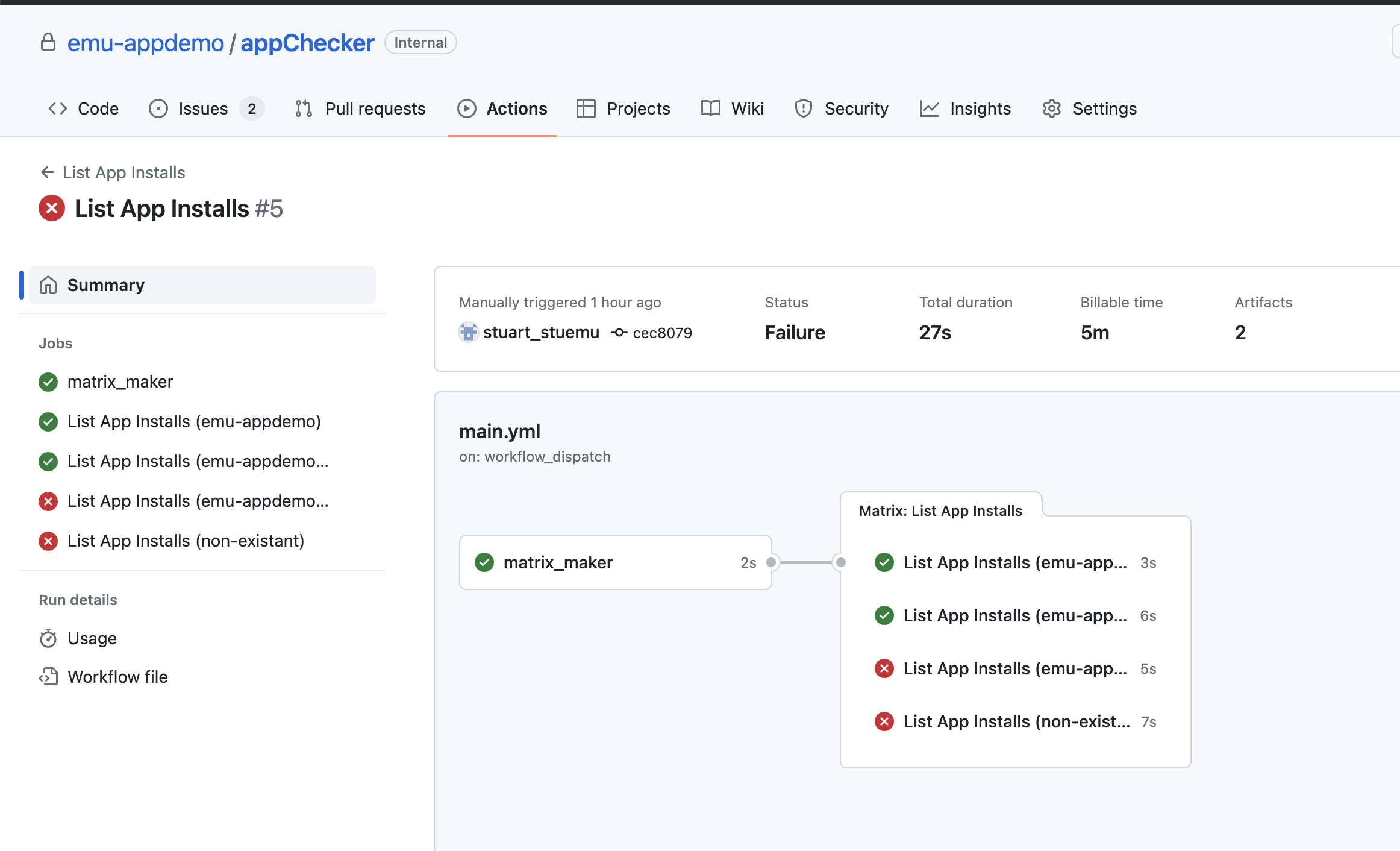Viewport: 1400px width, 851px height.
Task: Click the Insights graph icon
Action: 930,108
